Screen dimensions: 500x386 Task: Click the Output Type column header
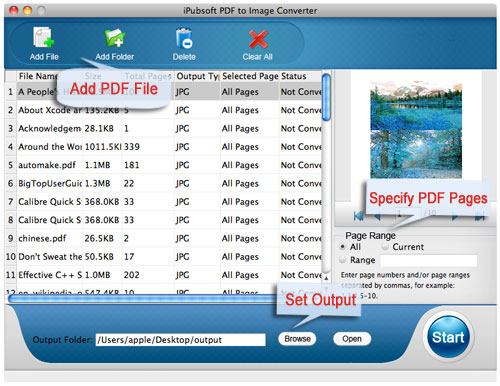click(197, 76)
